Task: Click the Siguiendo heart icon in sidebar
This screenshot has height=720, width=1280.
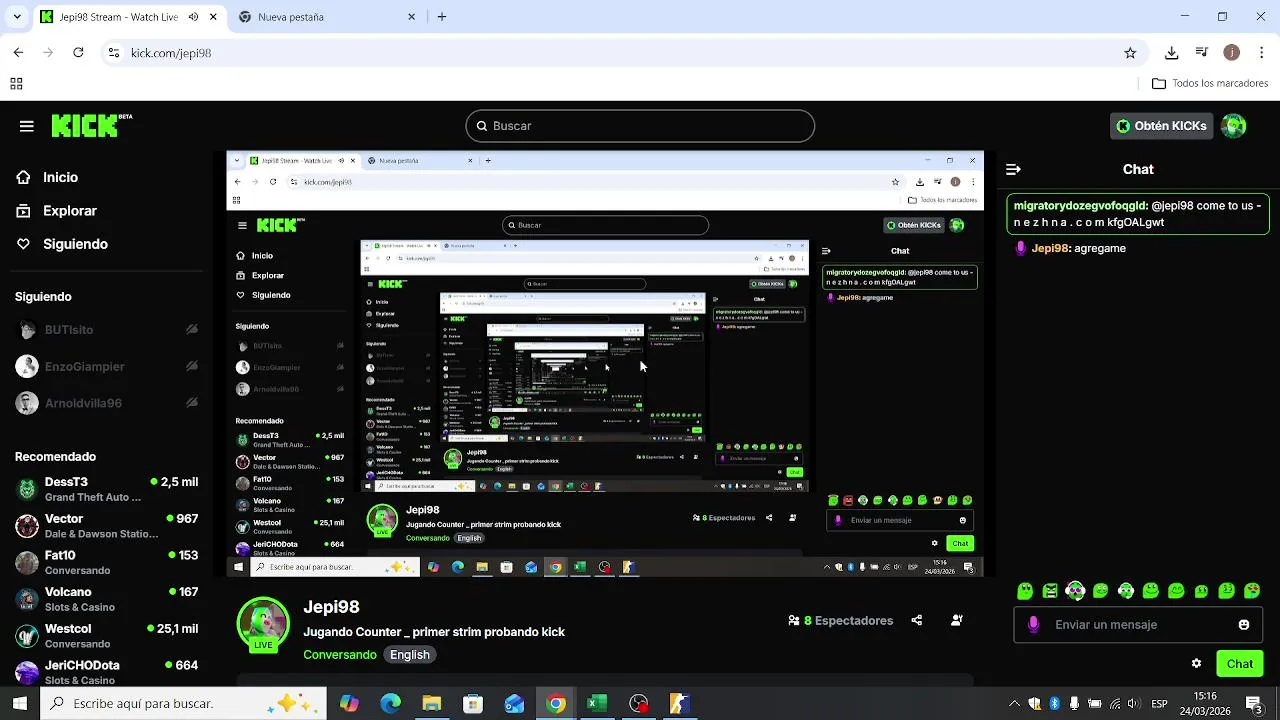Action: [23, 244]
